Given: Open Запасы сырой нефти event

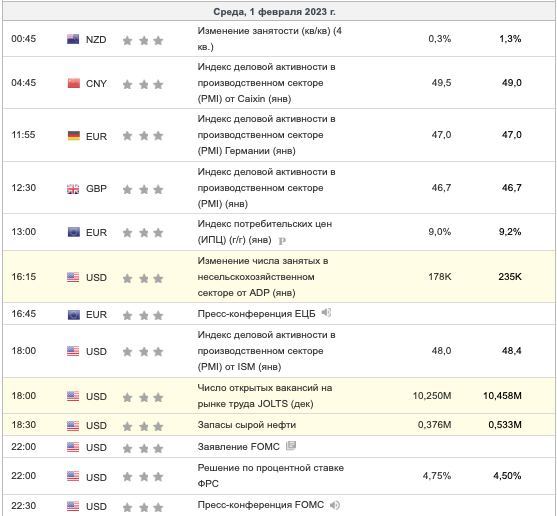Looking at the screenshot, I should [x=247, y=425].
